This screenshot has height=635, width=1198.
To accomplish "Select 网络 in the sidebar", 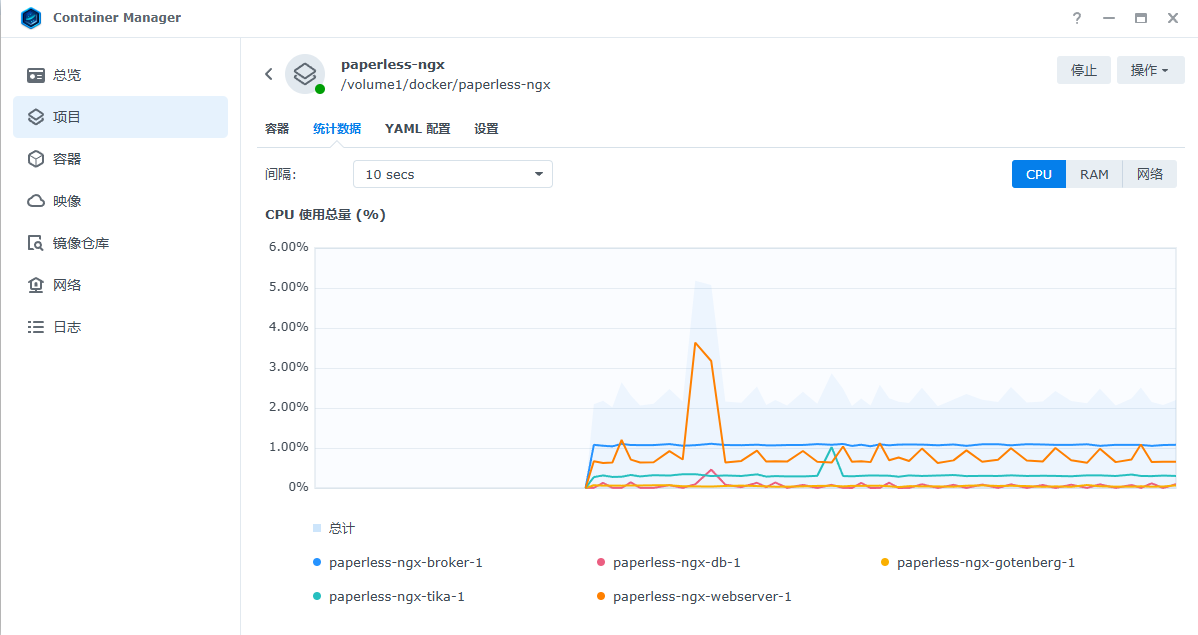I will point(121,285).
